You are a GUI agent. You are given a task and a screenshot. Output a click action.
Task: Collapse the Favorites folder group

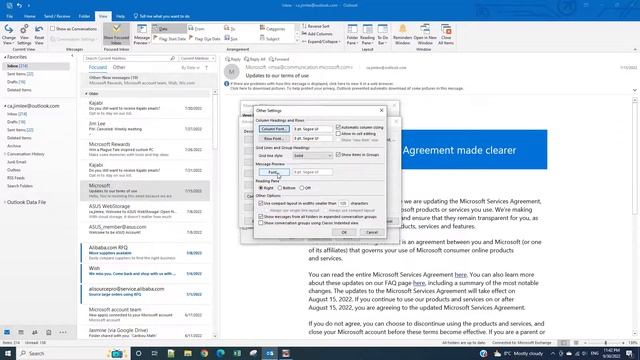pyautogui.click(x=5, y=57)
